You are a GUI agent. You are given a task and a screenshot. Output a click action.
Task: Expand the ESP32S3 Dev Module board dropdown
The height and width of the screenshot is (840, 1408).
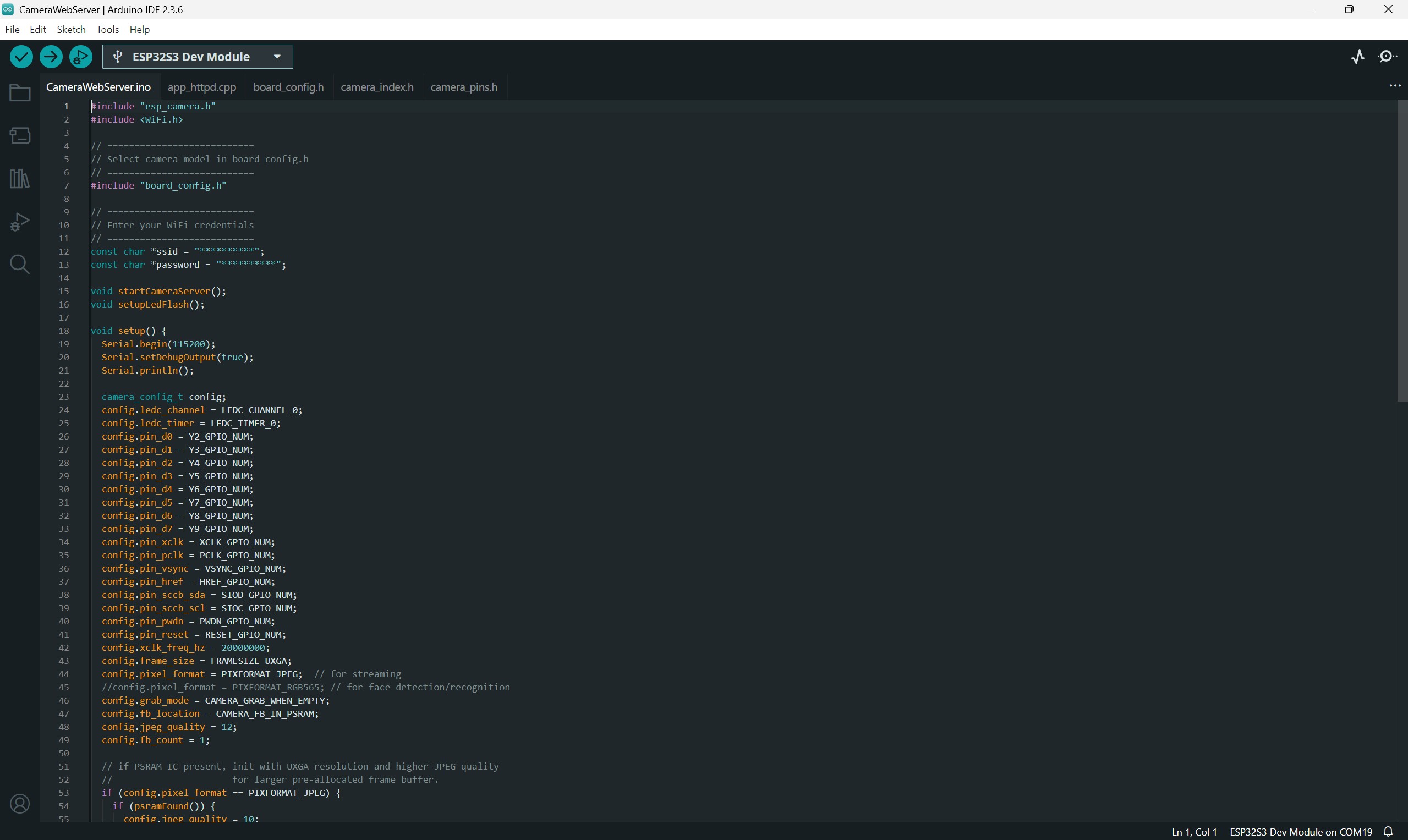[277, 57]
